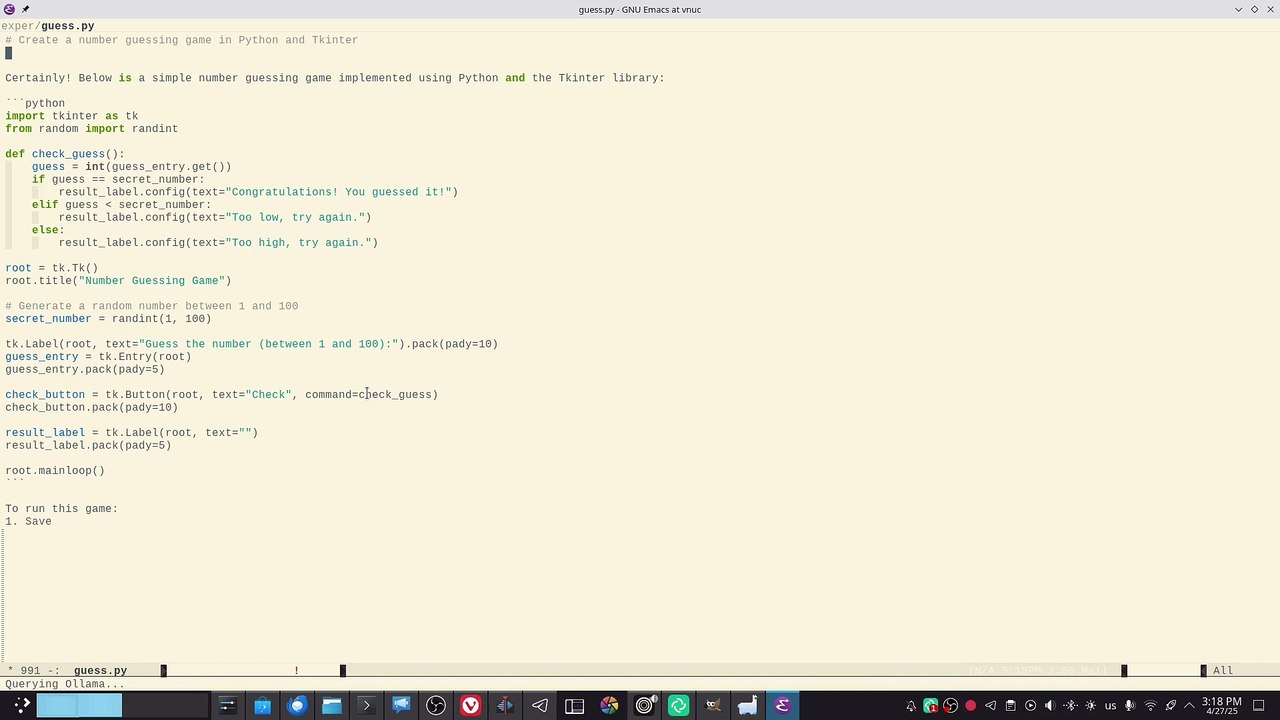Switch to the Emacs taskbar entry
This screenshot has width=1280, height=720.
782,706
